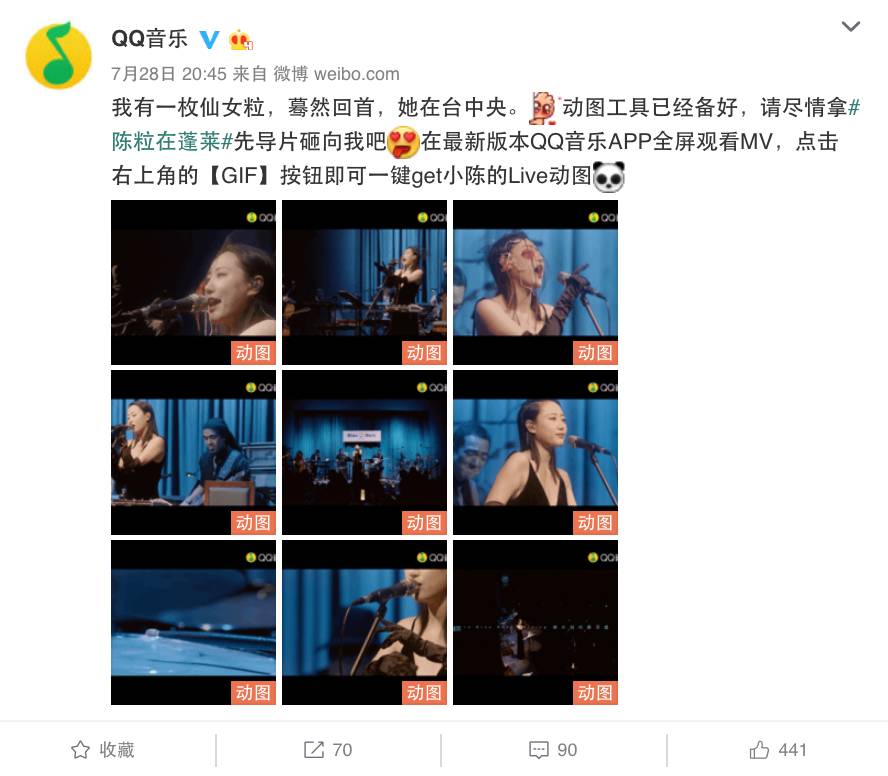Favorite the post with 收藏 star
This screenshot has width=888, height=776.
click(x=103, y=750)
